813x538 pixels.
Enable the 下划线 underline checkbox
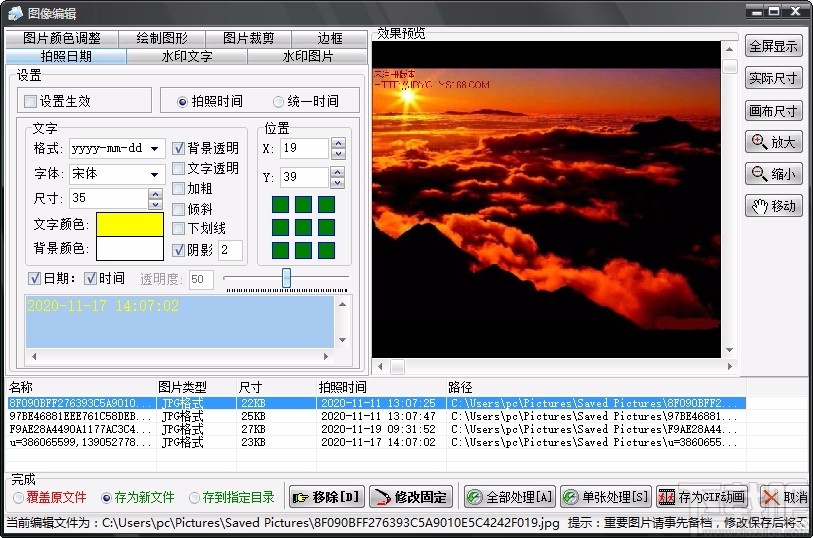178,228
